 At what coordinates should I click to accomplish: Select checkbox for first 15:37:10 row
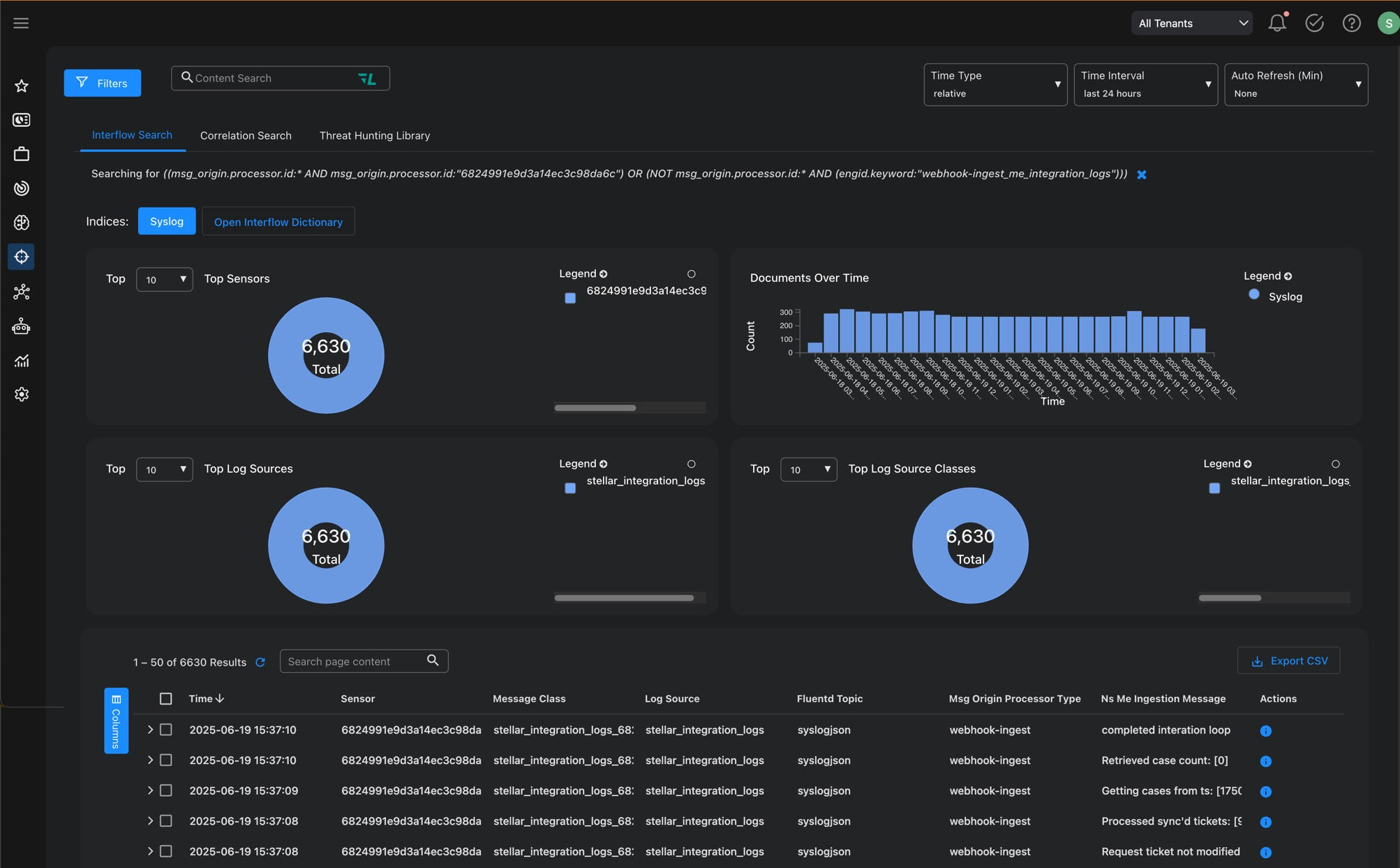click(165, 730)
